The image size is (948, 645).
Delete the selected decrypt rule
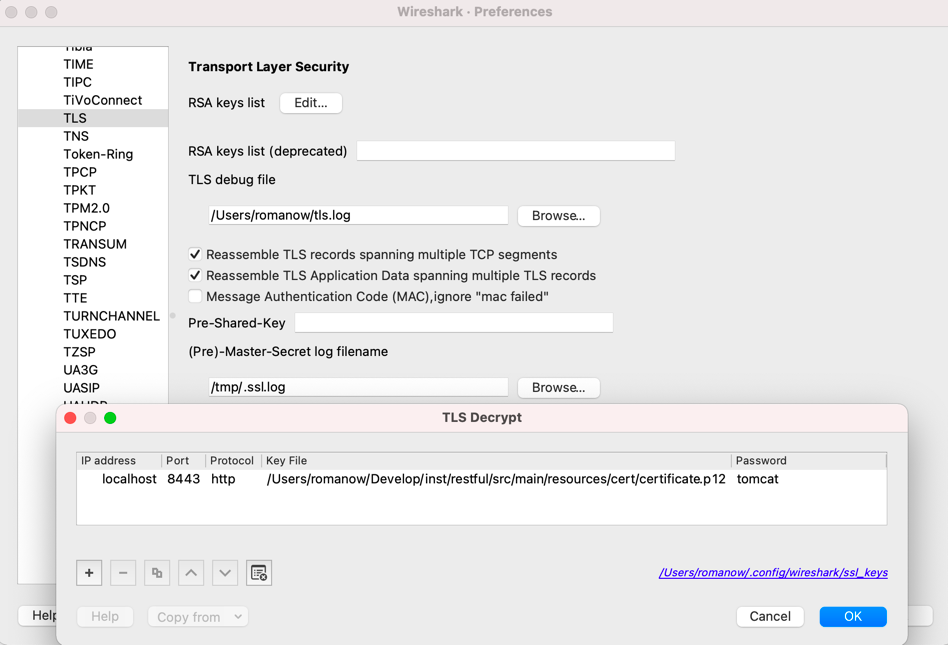click(x=122, y=572)
